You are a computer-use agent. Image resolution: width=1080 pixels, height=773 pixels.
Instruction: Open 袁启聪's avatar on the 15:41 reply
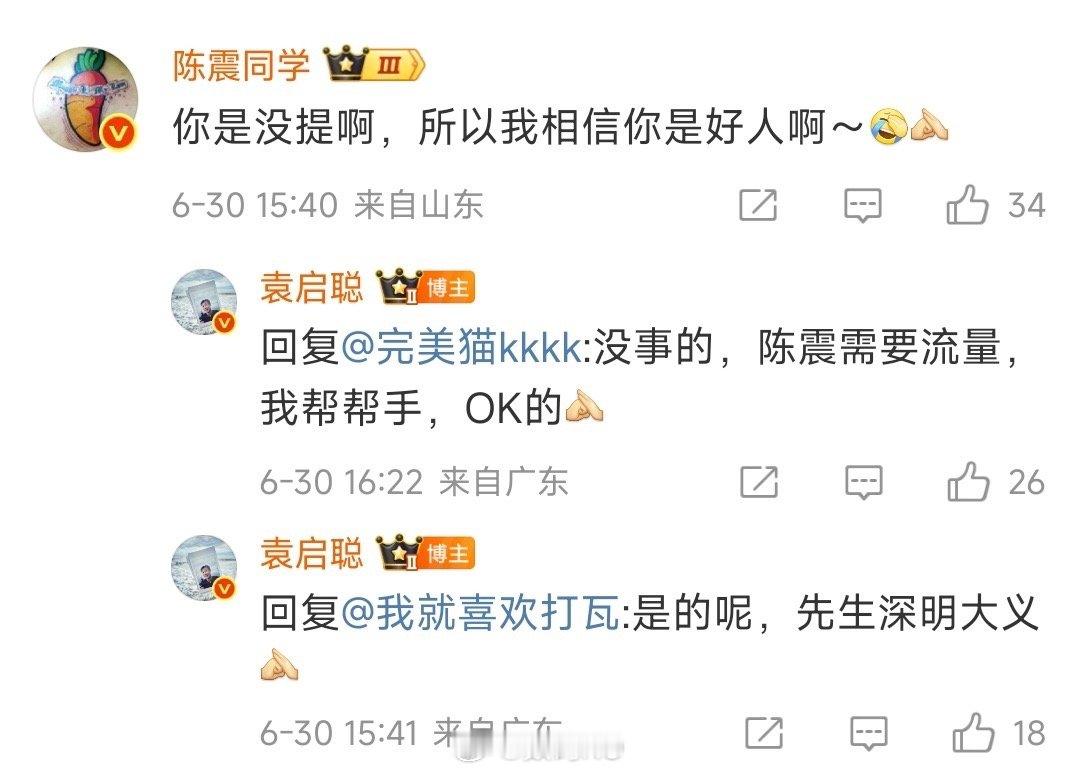205,568
